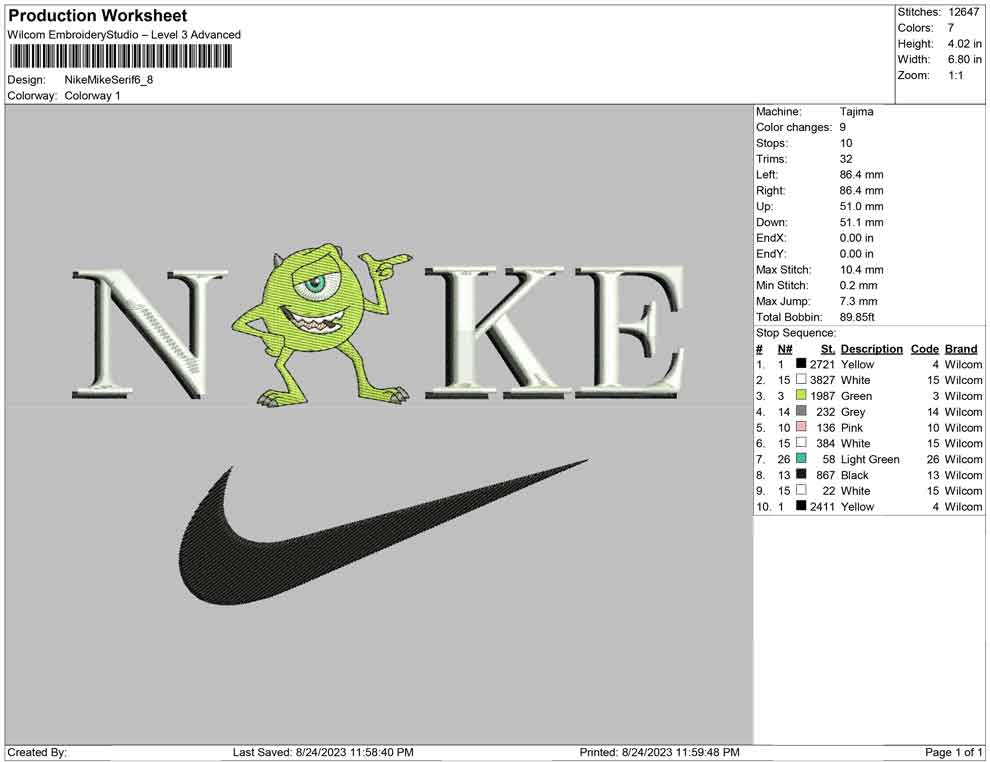The width and height of the screenshot is (990, 762).
Task: Click the embroidered letter E
Action: tap(630, 333)
